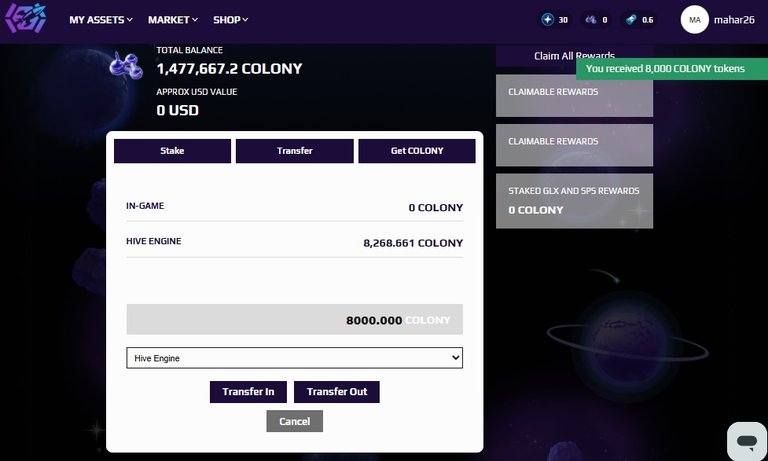Expand the MY ASSETS menu
This screenshot has width=768, height=461.
tap(101, 20)
